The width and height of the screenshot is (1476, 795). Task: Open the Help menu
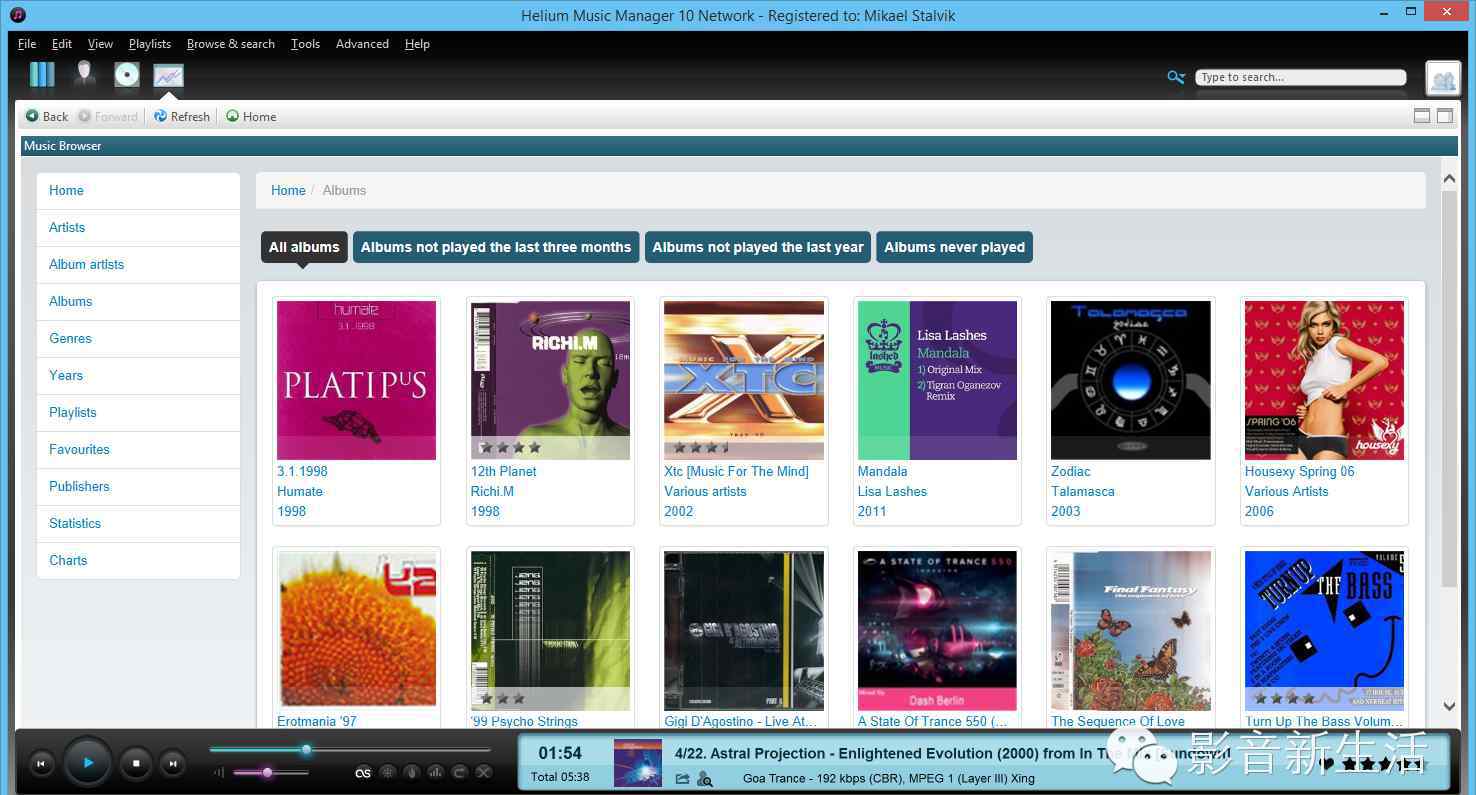pos(417,44)
